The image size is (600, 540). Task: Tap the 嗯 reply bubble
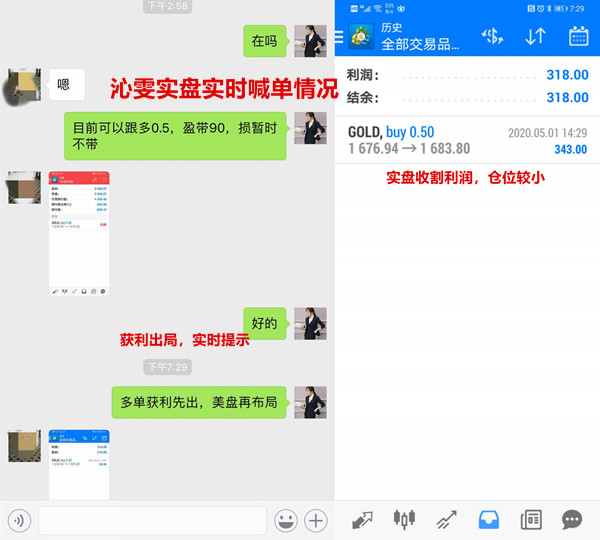point(67,85)
